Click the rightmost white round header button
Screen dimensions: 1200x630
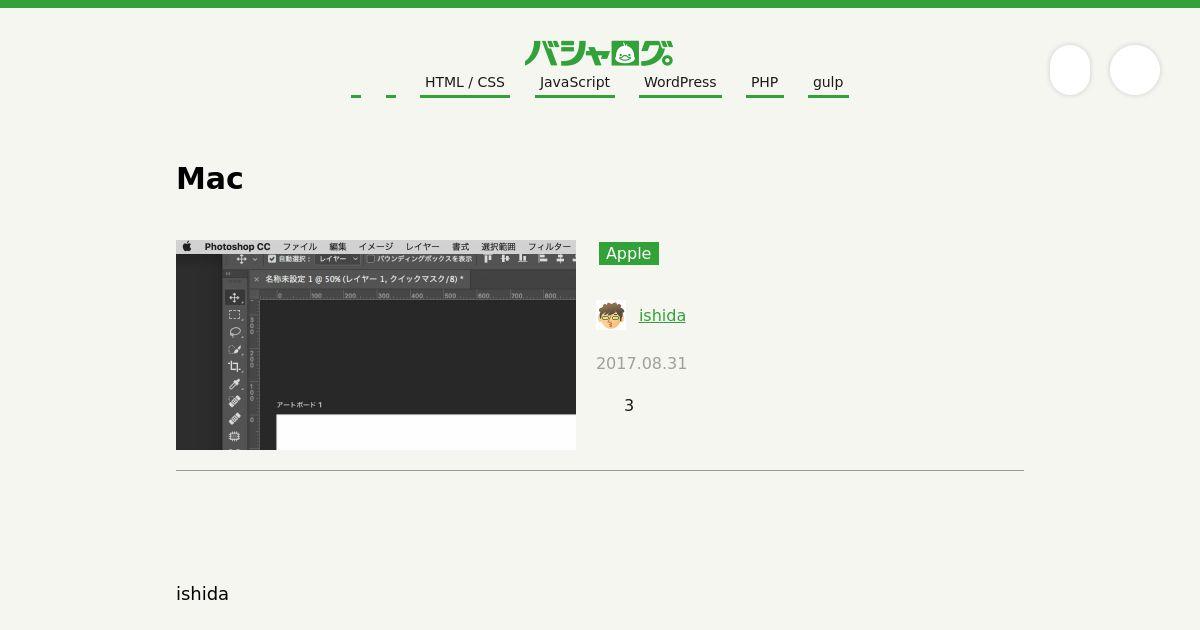(x=1135, y=70)
